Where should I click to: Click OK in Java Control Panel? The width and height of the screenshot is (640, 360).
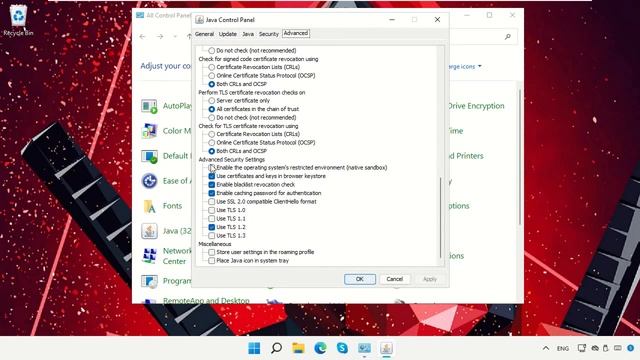[360, 279]
